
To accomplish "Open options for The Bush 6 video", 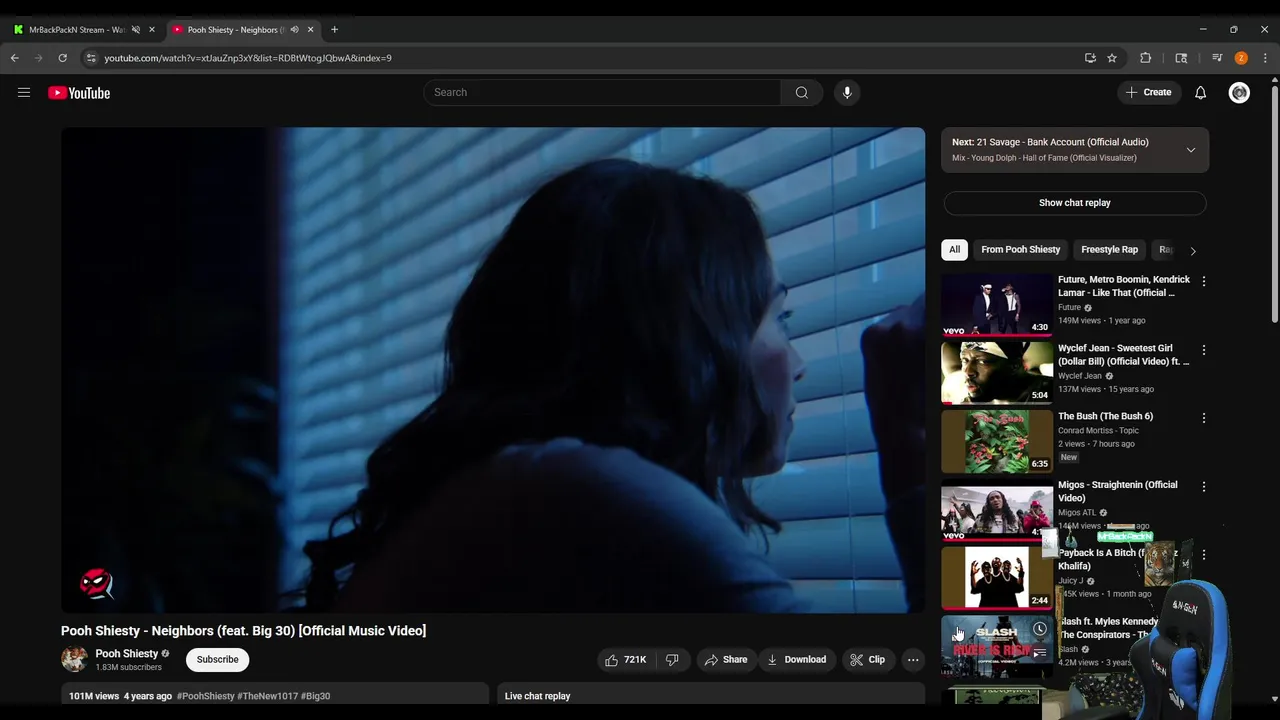I will (x=1204, y=418).
